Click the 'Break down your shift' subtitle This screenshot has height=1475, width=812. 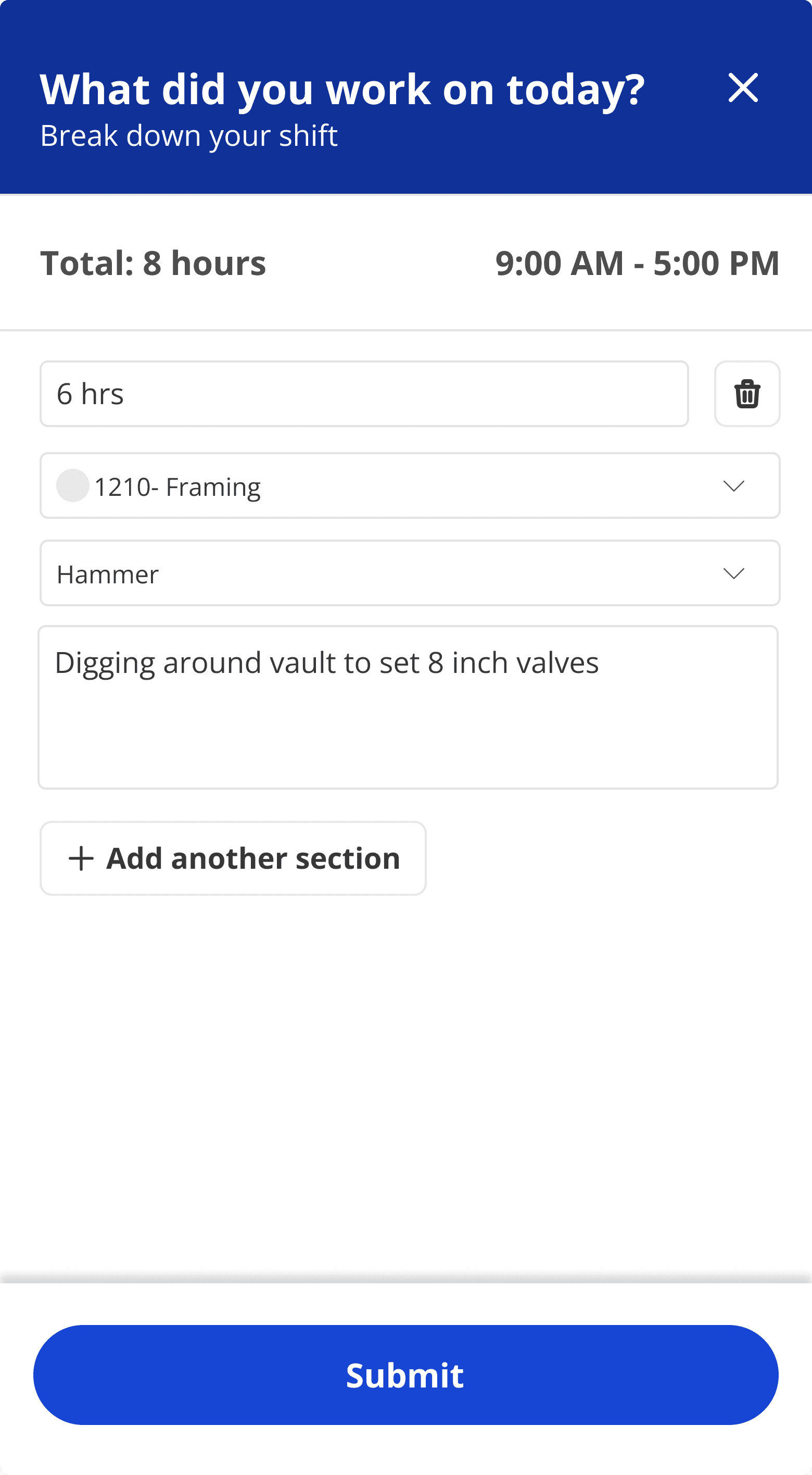(x=189, y=136)
